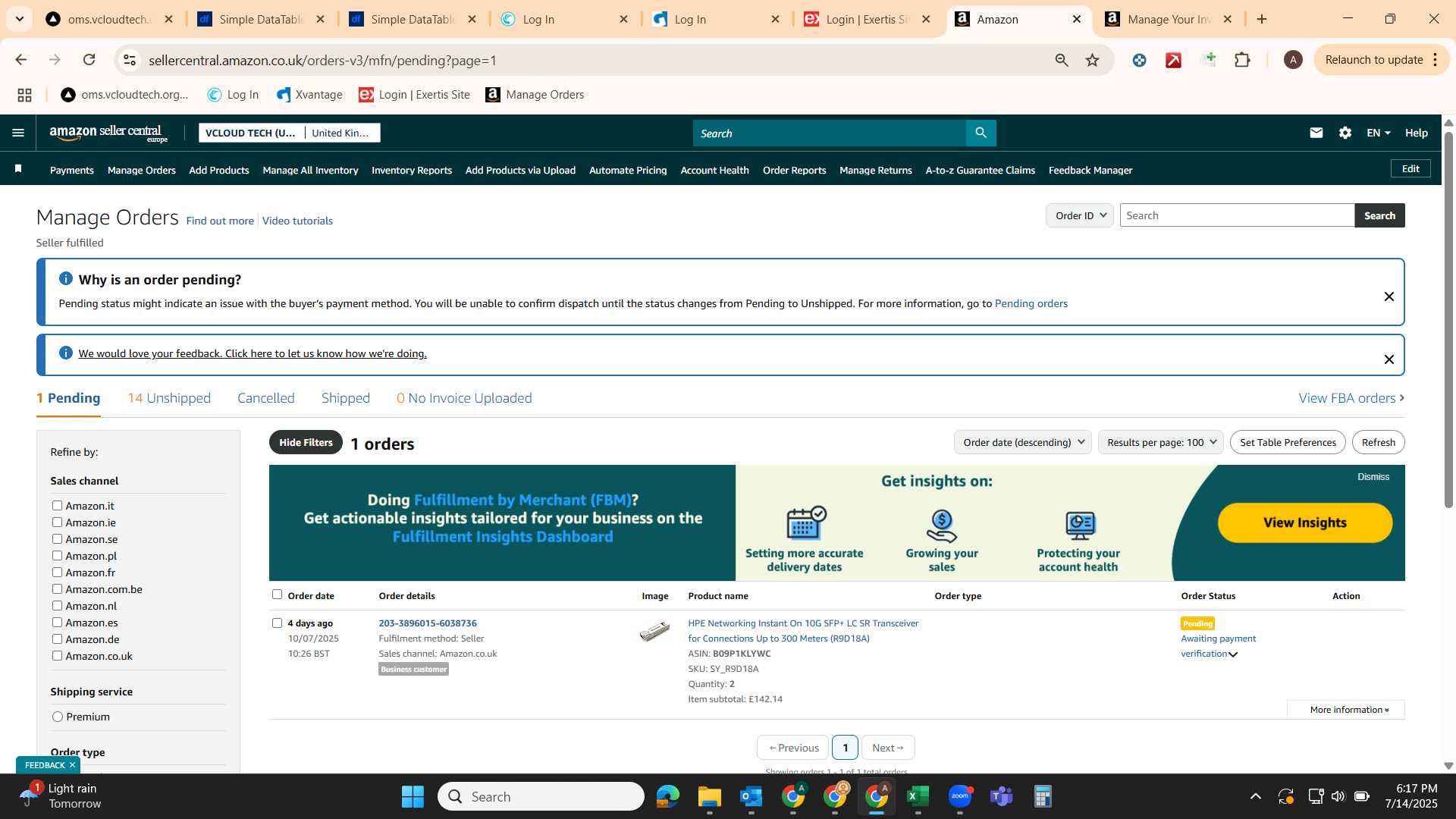
Task: Switch to the No Invoice Uploaded tab
Action: pos(464,398)
